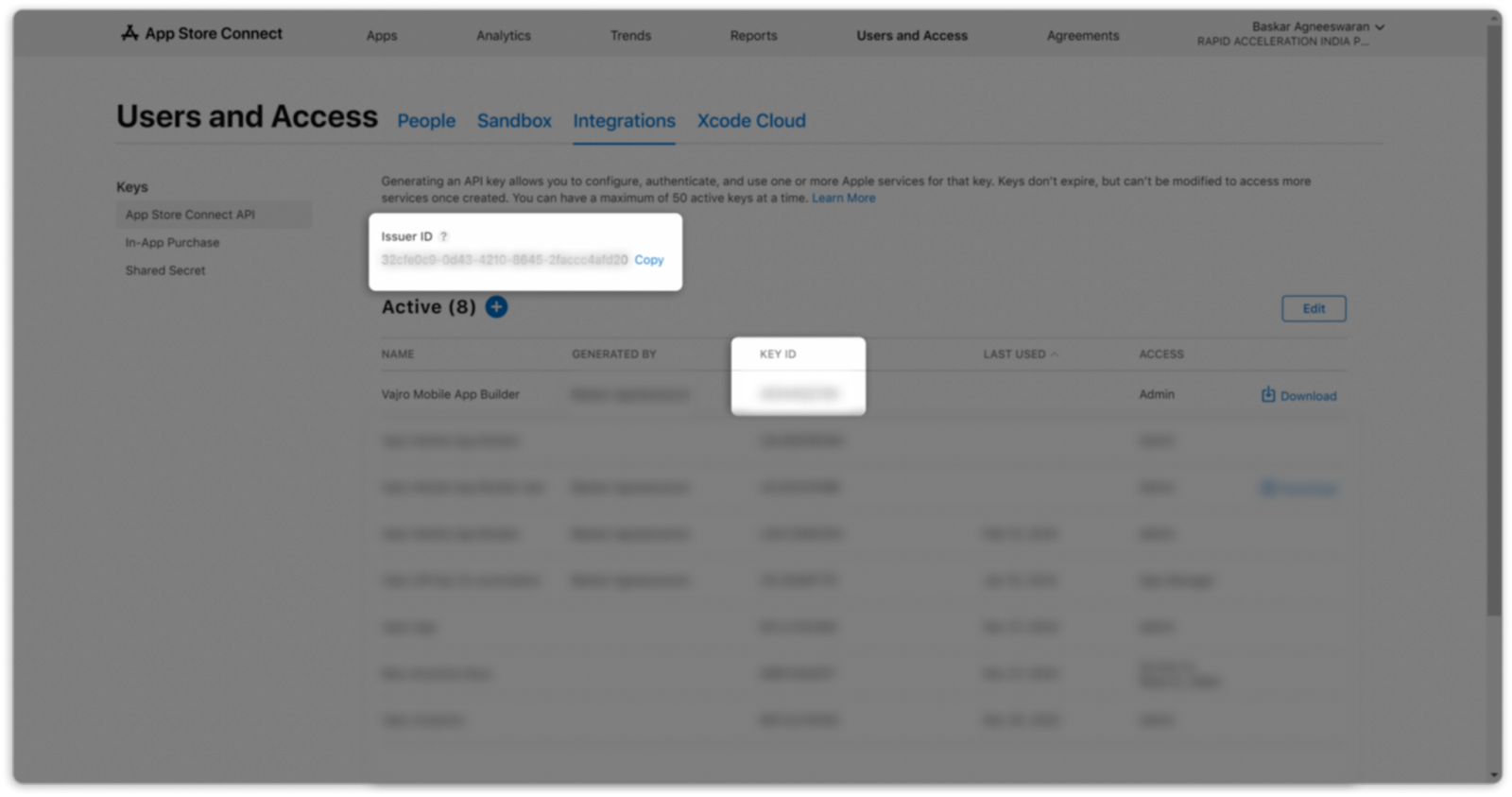Click the Name column header

pos(398,355)
